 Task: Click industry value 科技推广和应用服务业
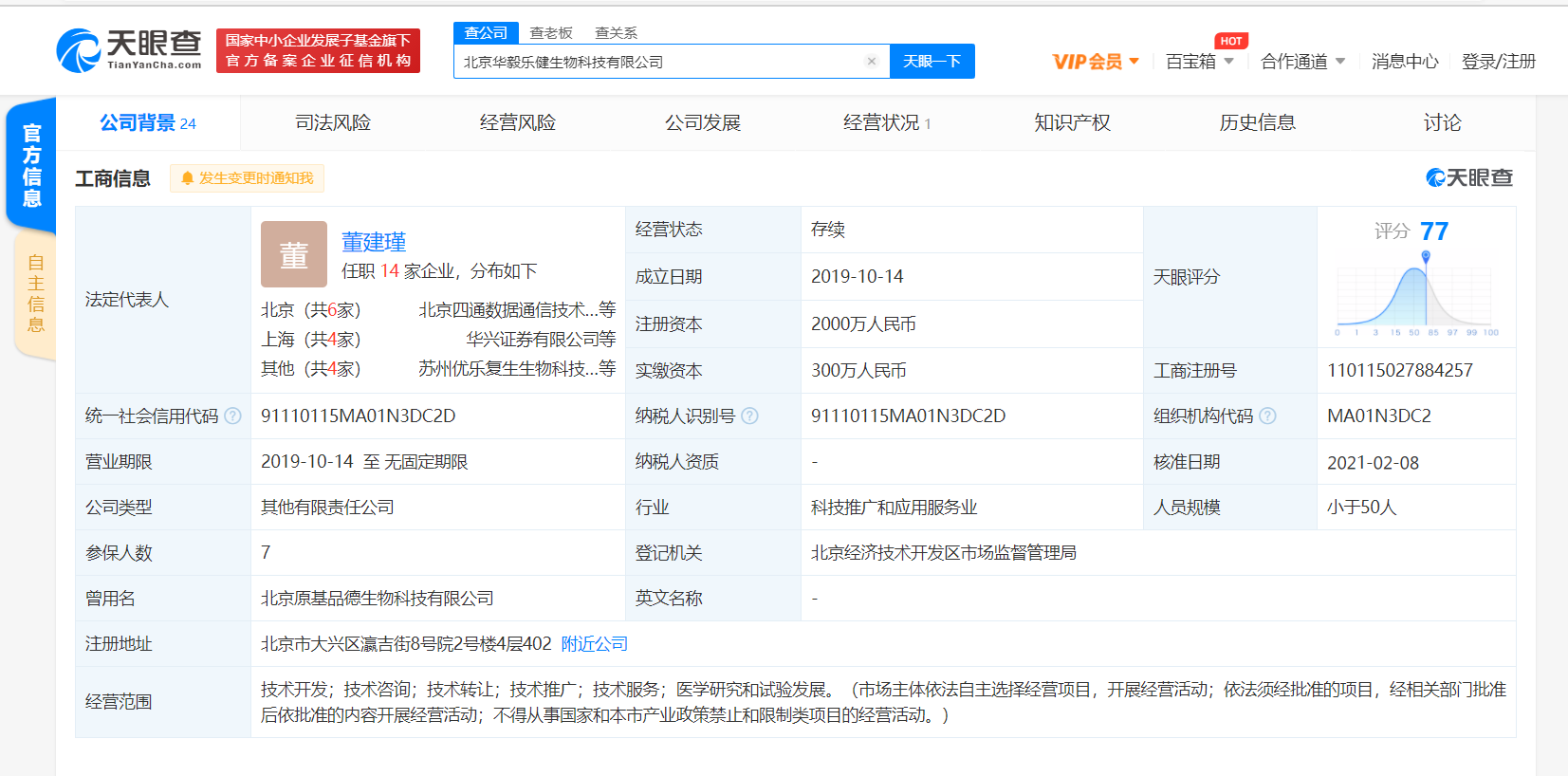point(895,508)
